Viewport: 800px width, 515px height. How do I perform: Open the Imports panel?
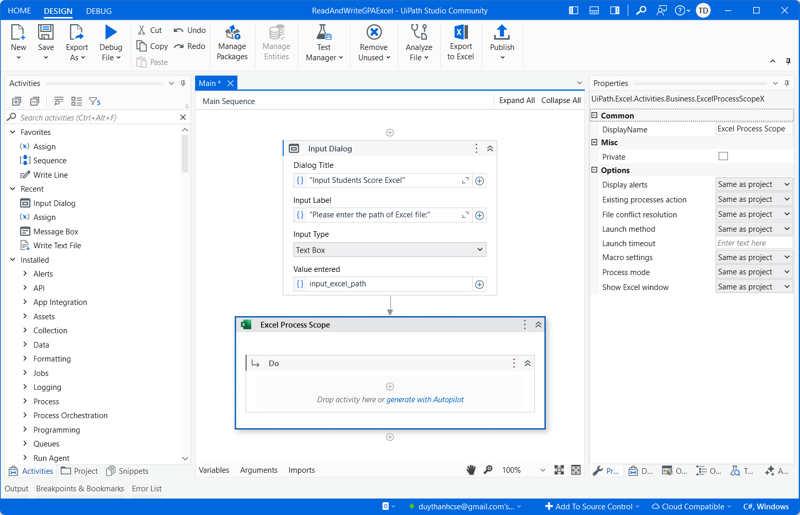coord(302,470)
